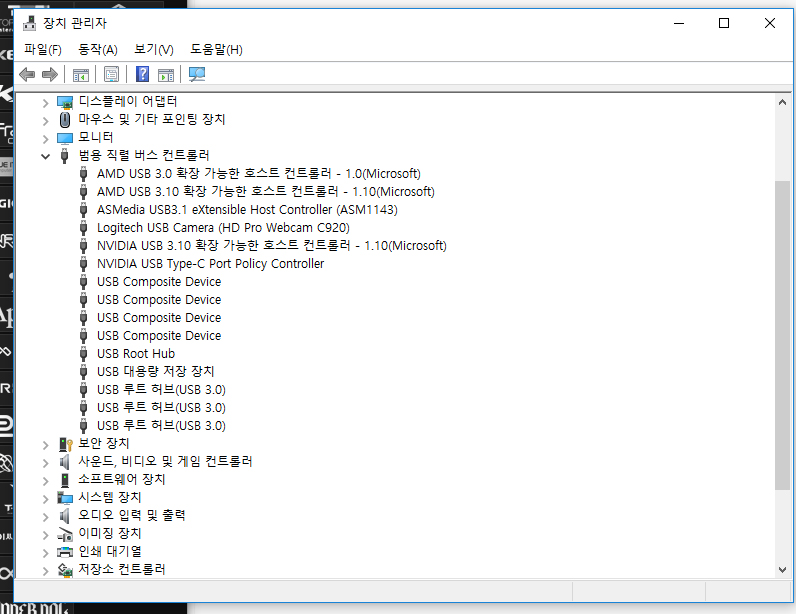Click the blue Help question mark icon
796x614 pixels.
(x=143, y=74)
